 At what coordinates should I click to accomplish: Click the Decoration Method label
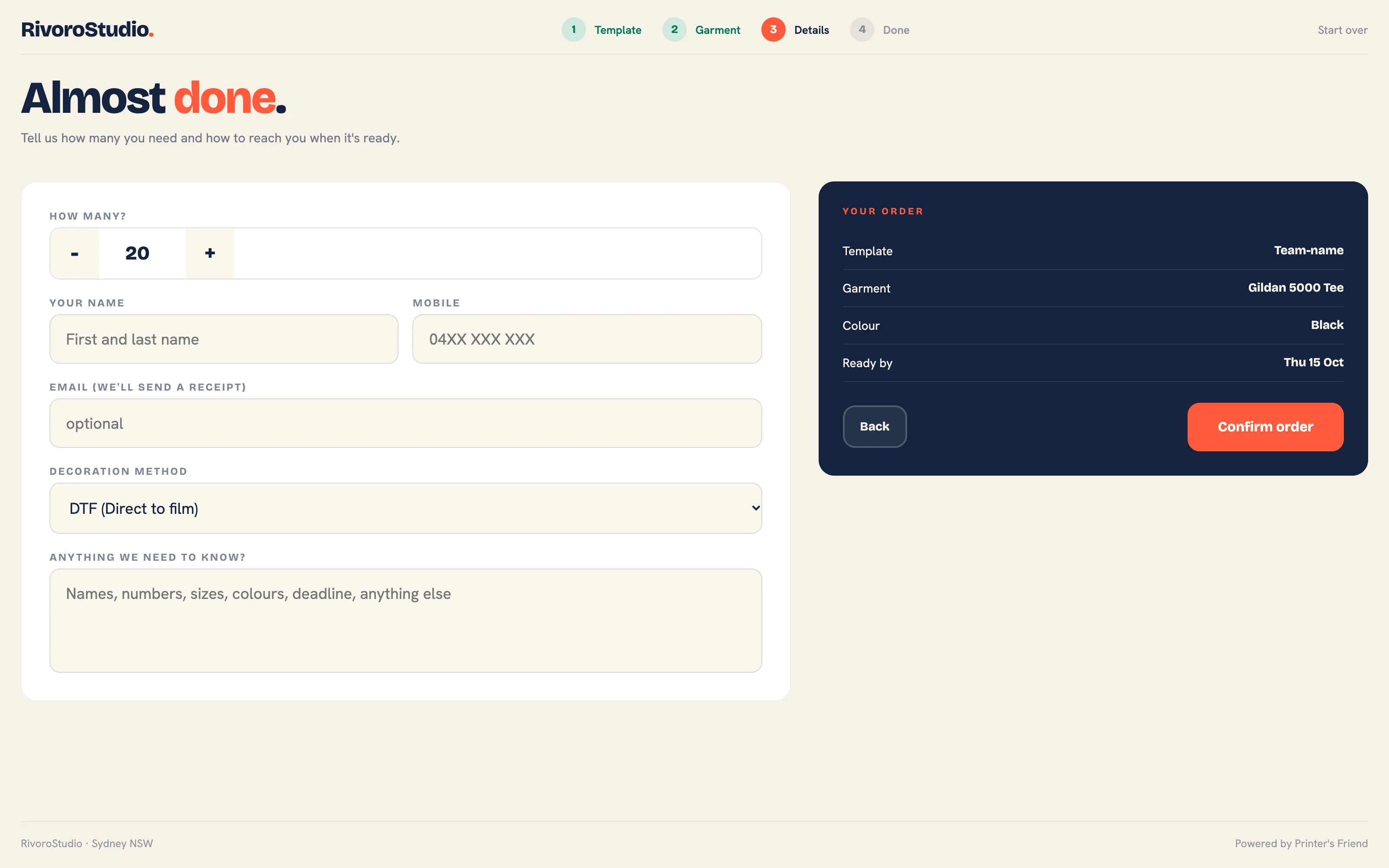pyautogui.click(x=118, y=471)
